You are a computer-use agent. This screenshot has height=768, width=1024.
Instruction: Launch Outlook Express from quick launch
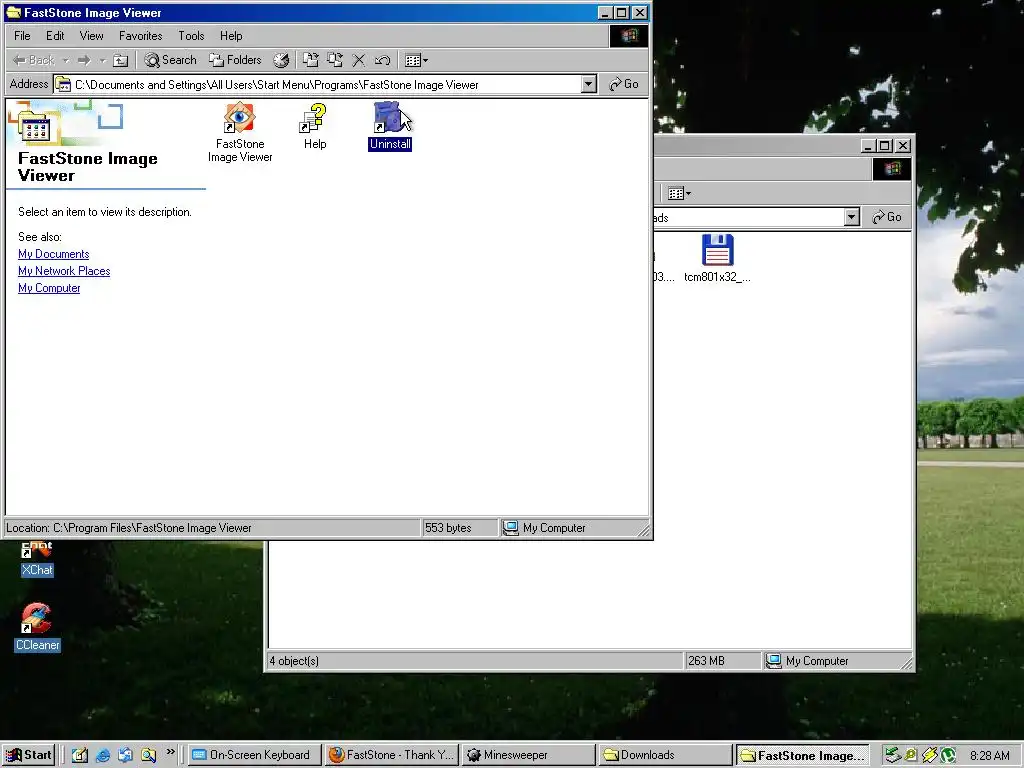125,755
